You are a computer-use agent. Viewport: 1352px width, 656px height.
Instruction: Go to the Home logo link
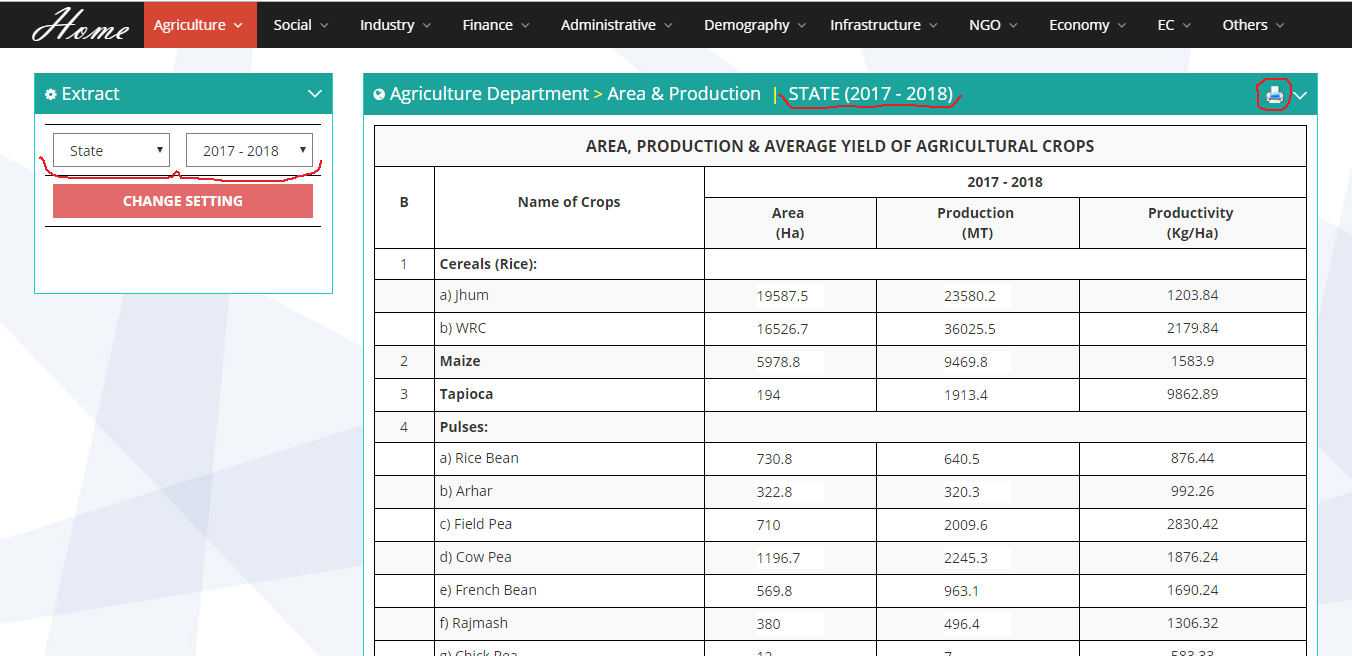point(80,25)
